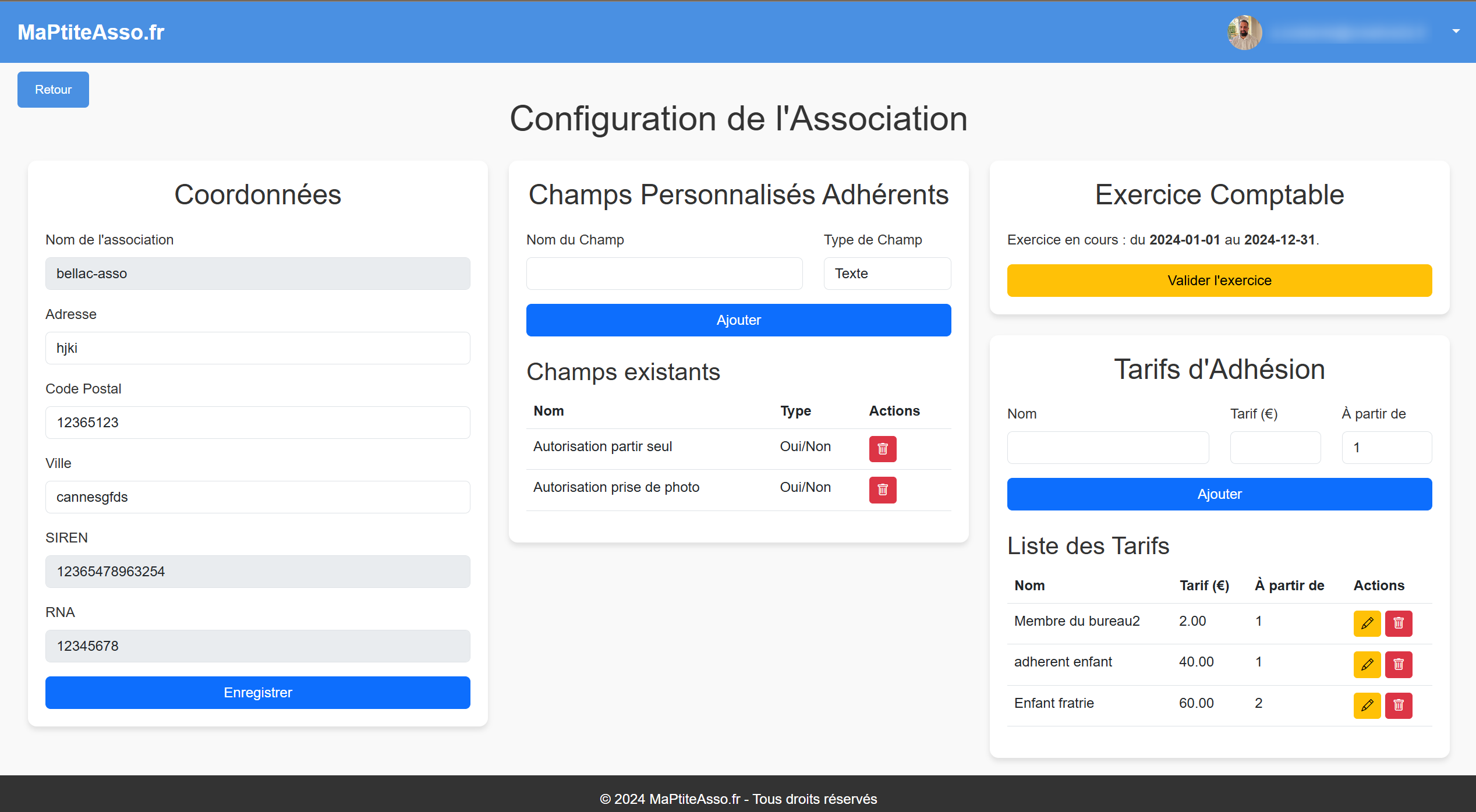Delete the adherent enfant tarif
This screenshot has height=812, width=1476.
pyautogui.click(x=1399, y=664)
